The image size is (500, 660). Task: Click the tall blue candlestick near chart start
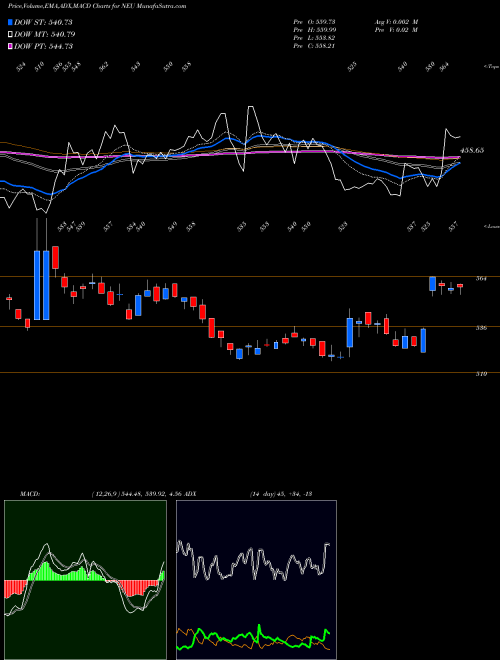tap(37, 285)
